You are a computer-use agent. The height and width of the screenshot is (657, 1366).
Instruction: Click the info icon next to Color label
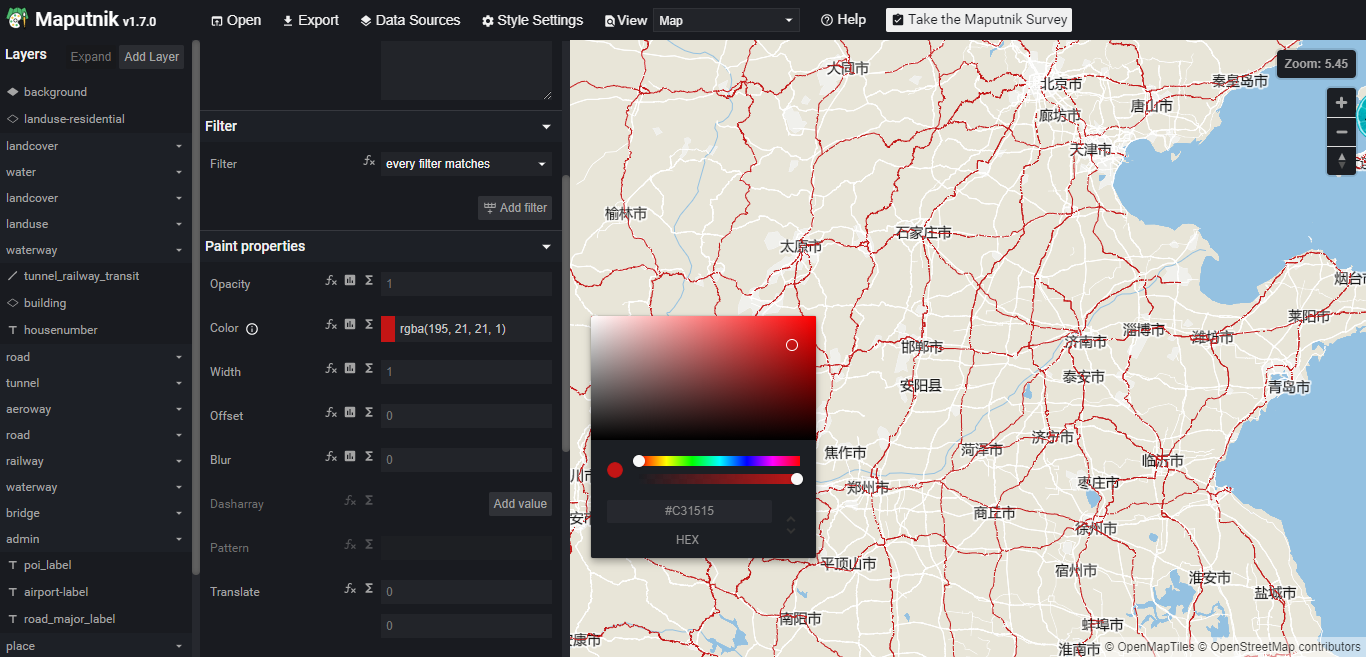251,328
